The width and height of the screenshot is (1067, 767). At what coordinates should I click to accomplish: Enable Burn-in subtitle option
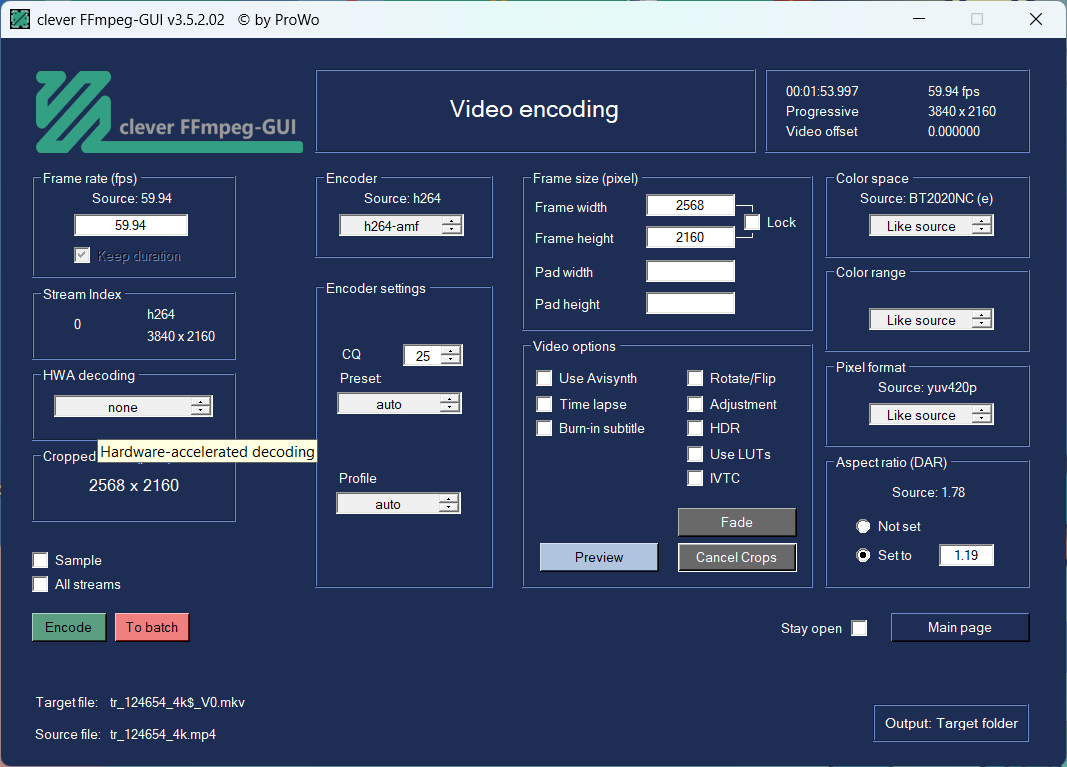(544, 428)
